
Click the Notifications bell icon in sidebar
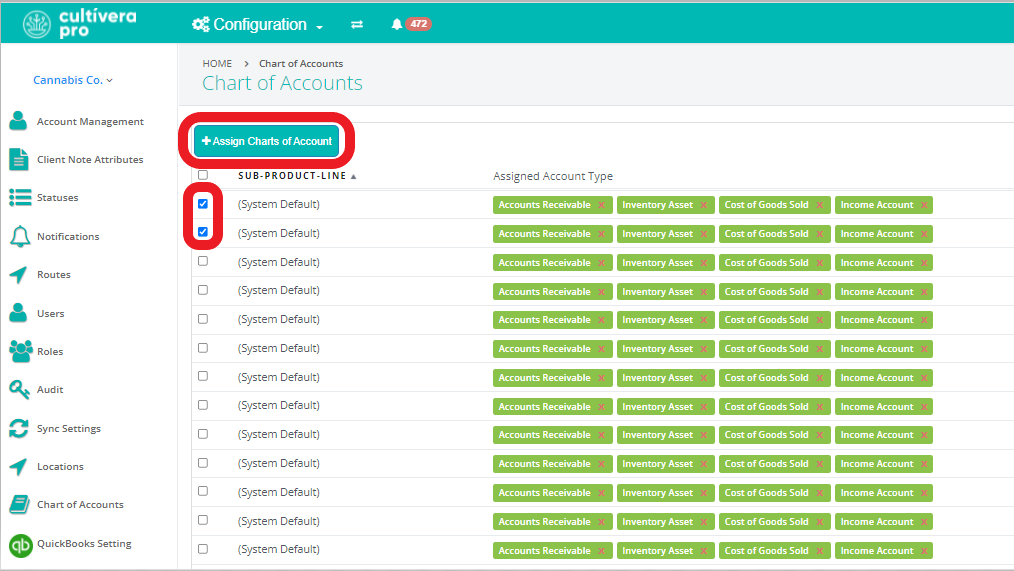click(20, 236)
